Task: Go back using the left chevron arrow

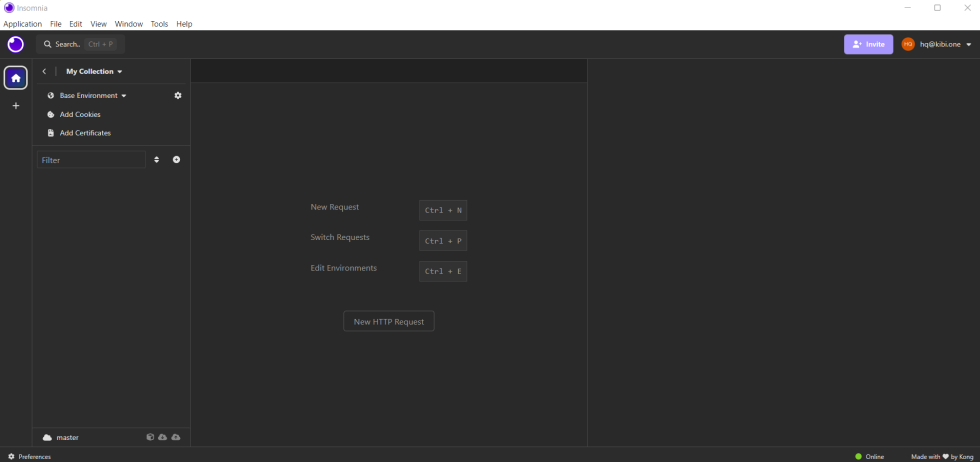Action: (44, 72)
